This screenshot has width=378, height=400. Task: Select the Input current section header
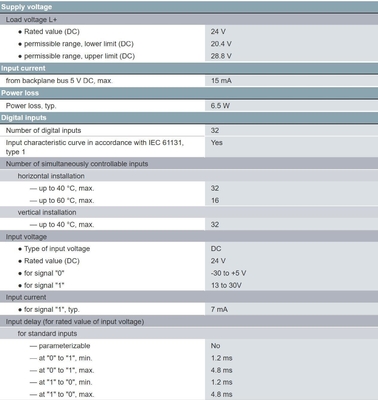click(189, 68)
